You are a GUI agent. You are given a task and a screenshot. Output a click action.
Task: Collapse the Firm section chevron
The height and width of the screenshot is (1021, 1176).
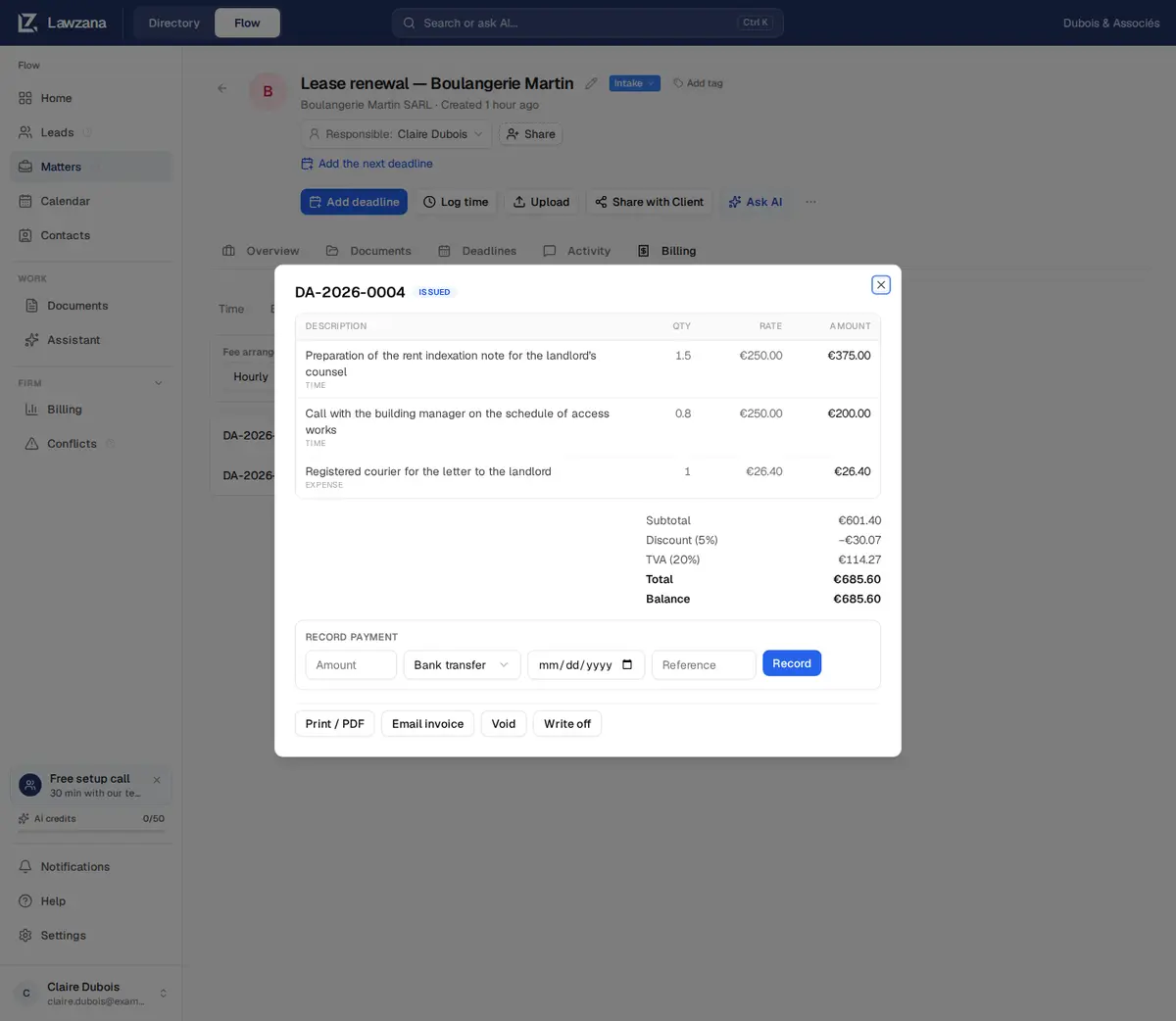159,383
